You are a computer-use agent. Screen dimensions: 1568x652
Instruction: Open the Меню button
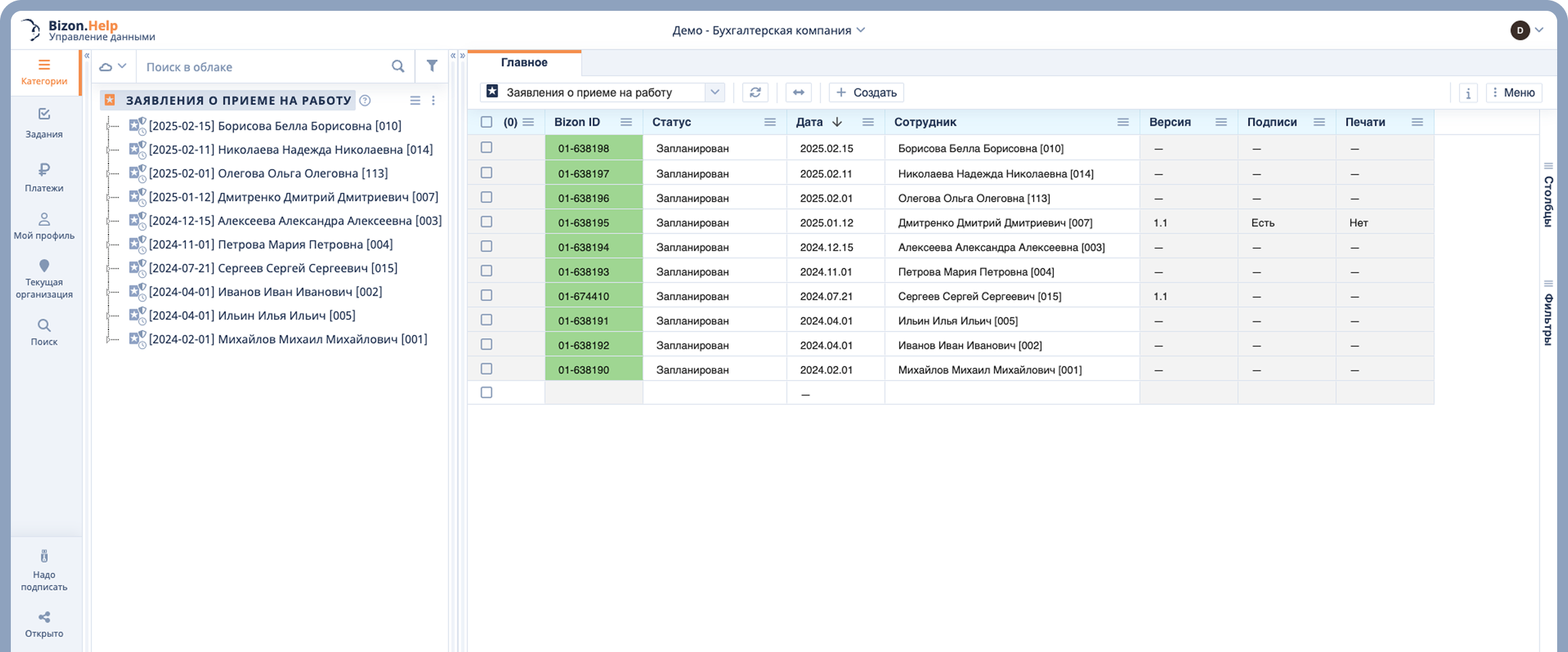point(1514,93)
